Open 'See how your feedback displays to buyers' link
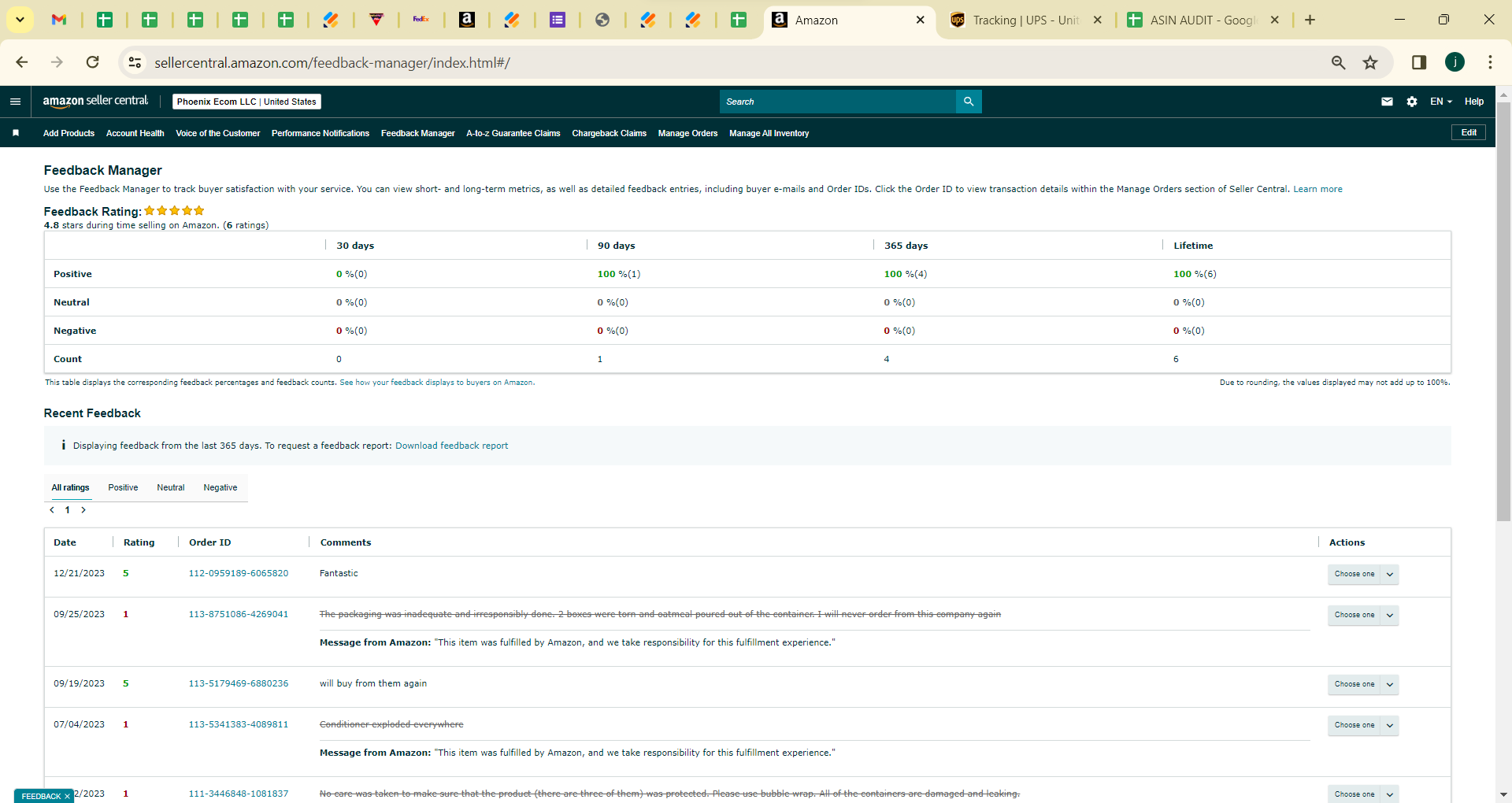 [x=437, y=383]
